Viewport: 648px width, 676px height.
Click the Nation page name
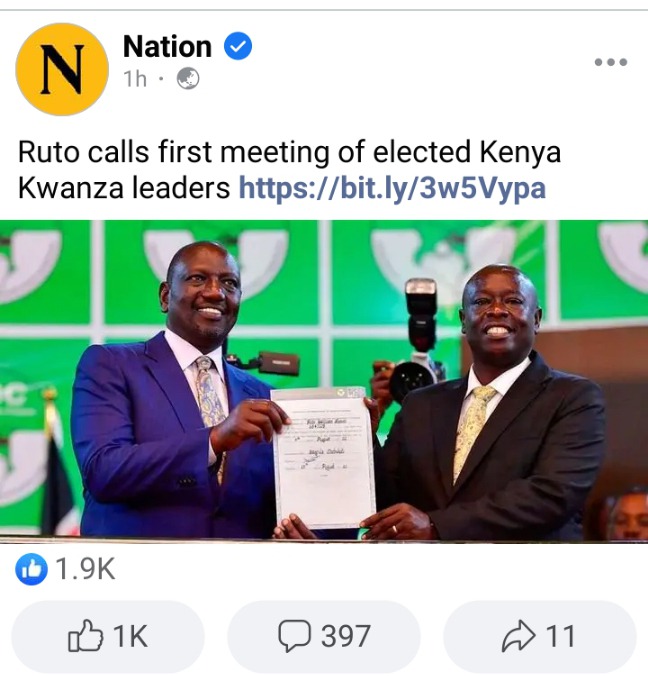click(x=167, y=46)
